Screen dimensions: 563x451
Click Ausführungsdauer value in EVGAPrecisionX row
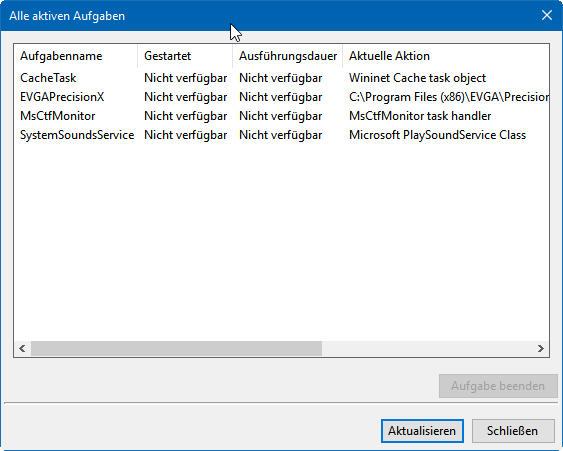[281, 97]
